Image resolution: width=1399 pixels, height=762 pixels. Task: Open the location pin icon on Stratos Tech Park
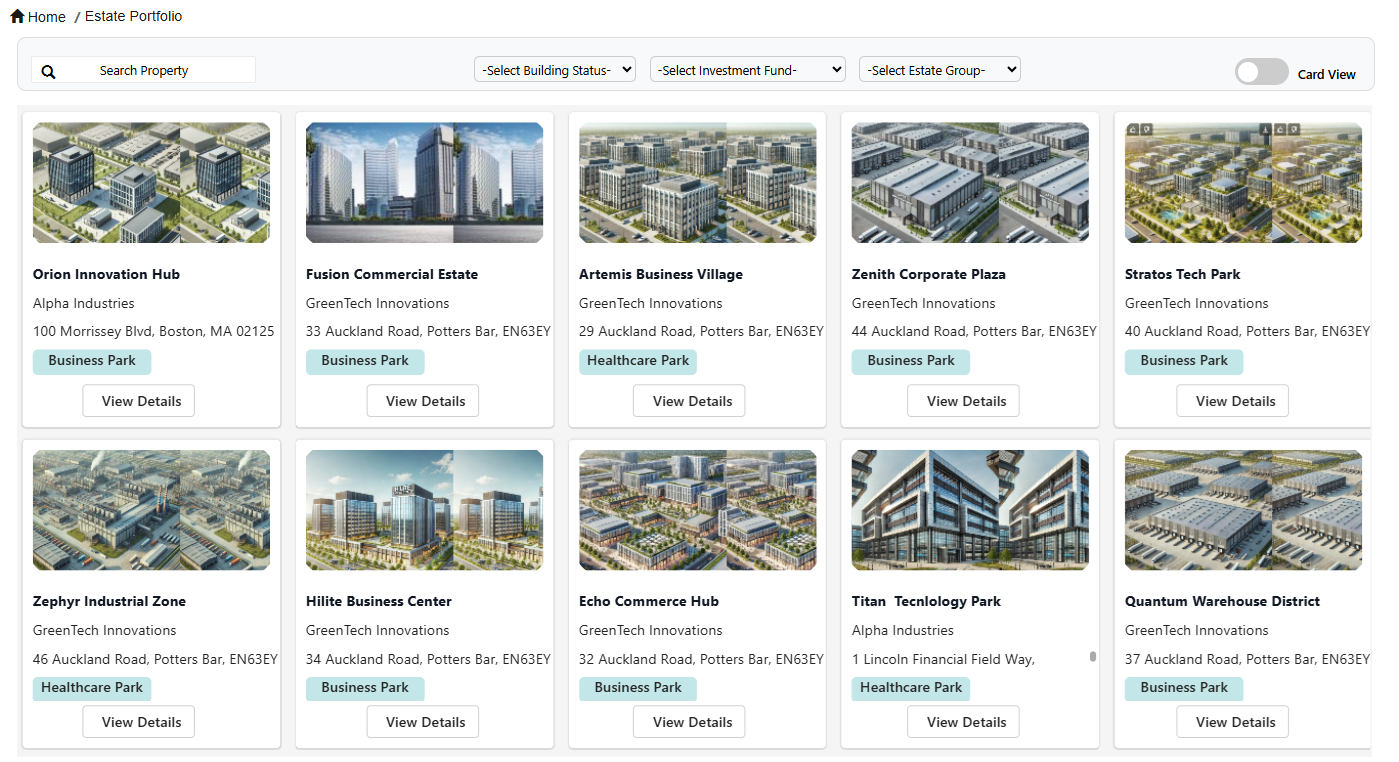tap(1146, 129)
